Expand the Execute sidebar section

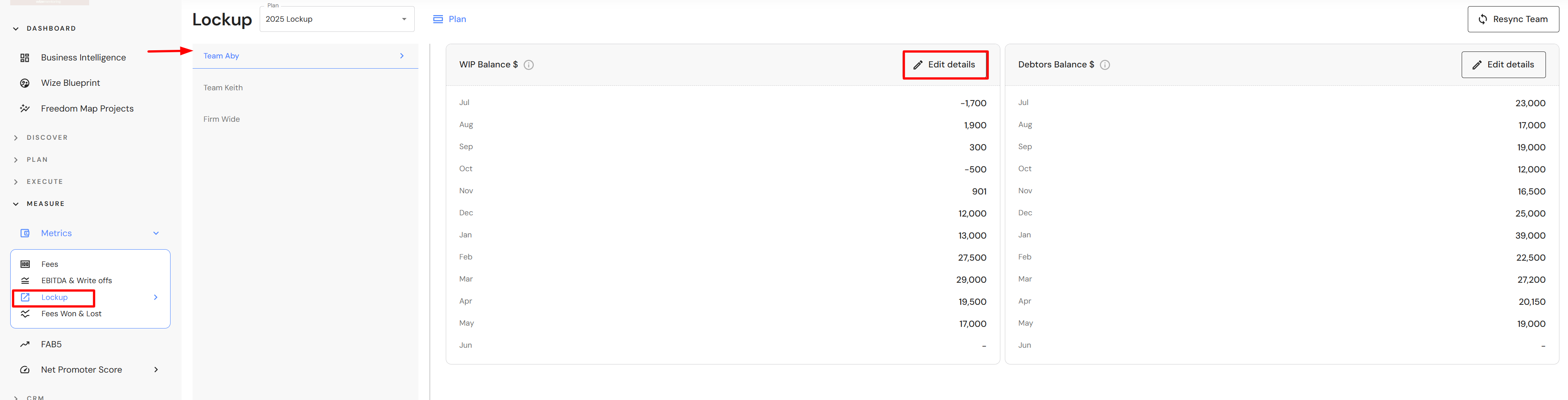pyautogui.click(x=16, y=182)
